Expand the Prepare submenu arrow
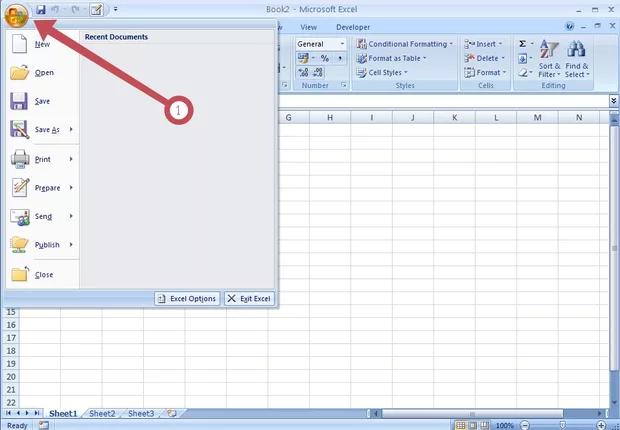 [71, 188]
